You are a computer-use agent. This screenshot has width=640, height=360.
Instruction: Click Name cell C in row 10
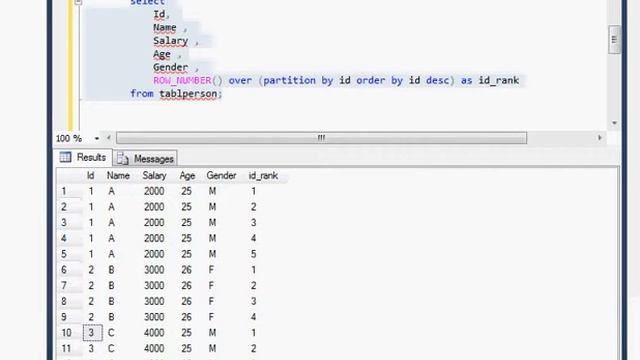111,333
